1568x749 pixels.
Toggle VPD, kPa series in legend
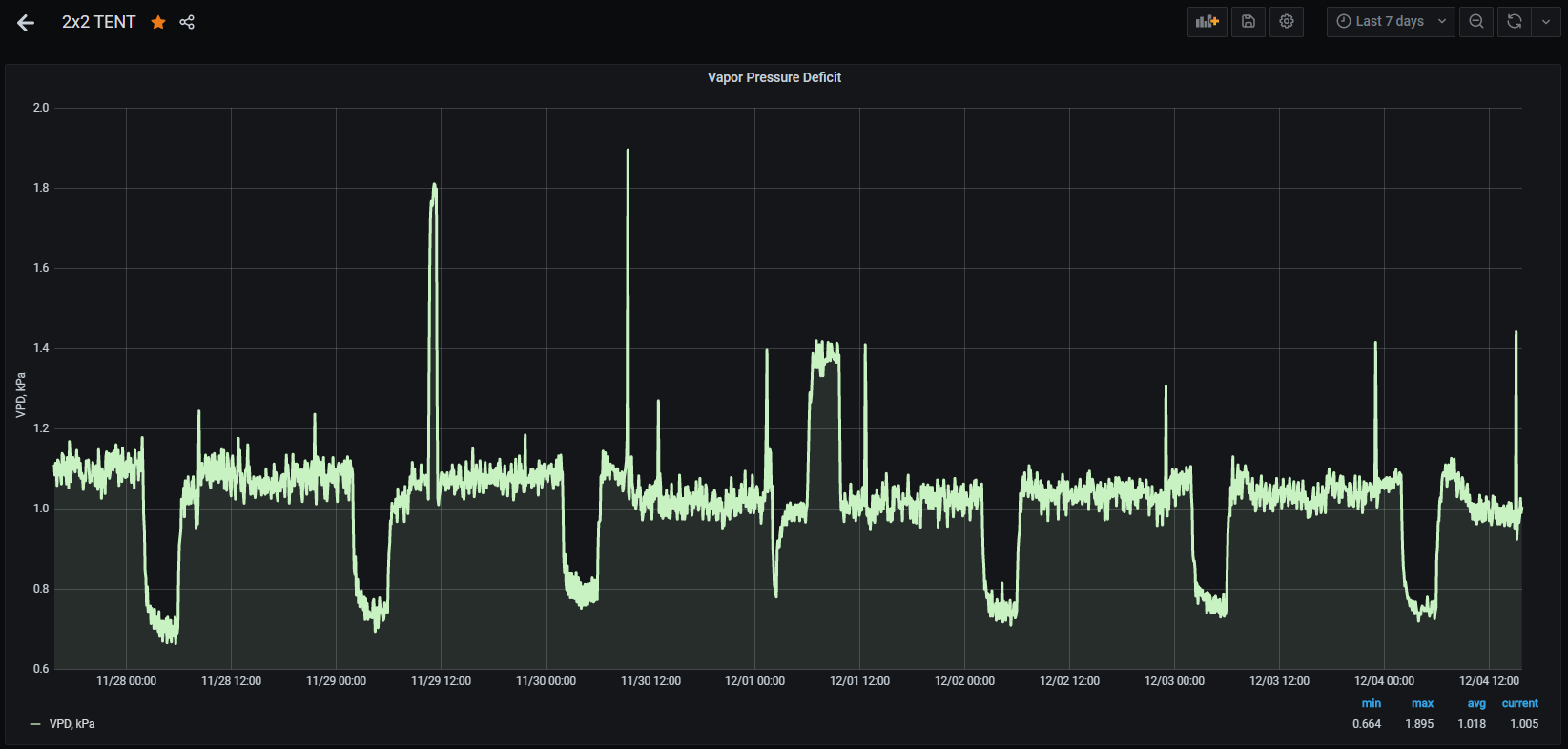(x=72, y=724)
